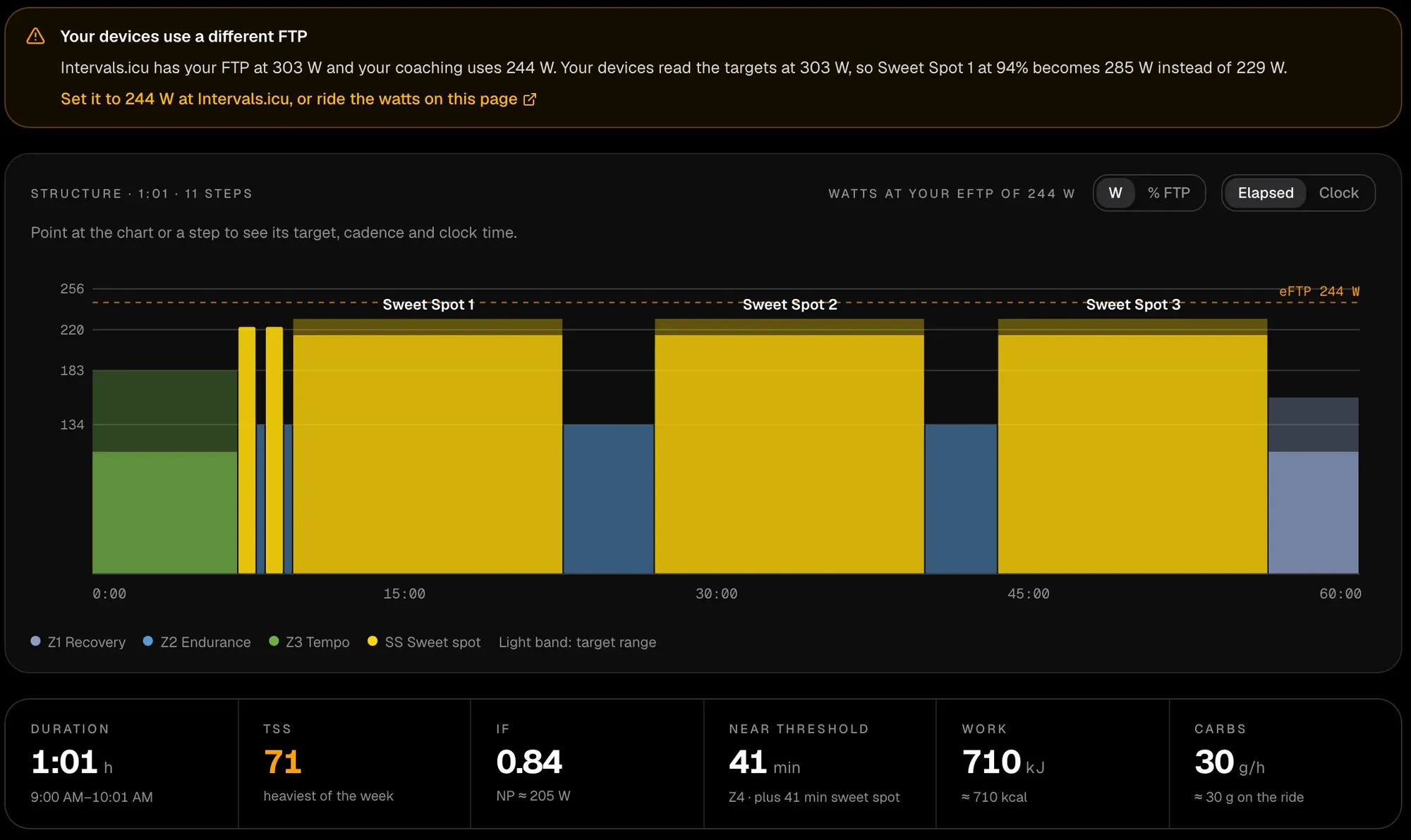Click the 'WATTS AT YOUR EFTP OF 244 W' label
The image size is (1411, 840).
coord(952,193)
